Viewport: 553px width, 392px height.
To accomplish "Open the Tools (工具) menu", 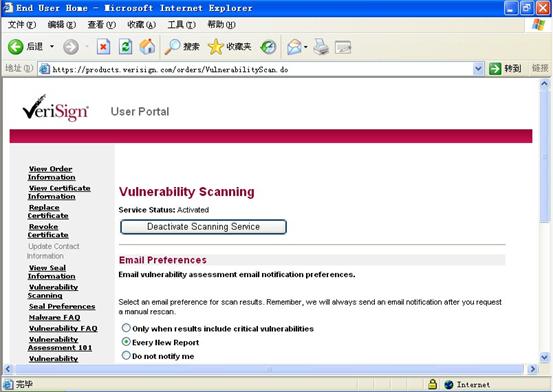I will point(181,25).
